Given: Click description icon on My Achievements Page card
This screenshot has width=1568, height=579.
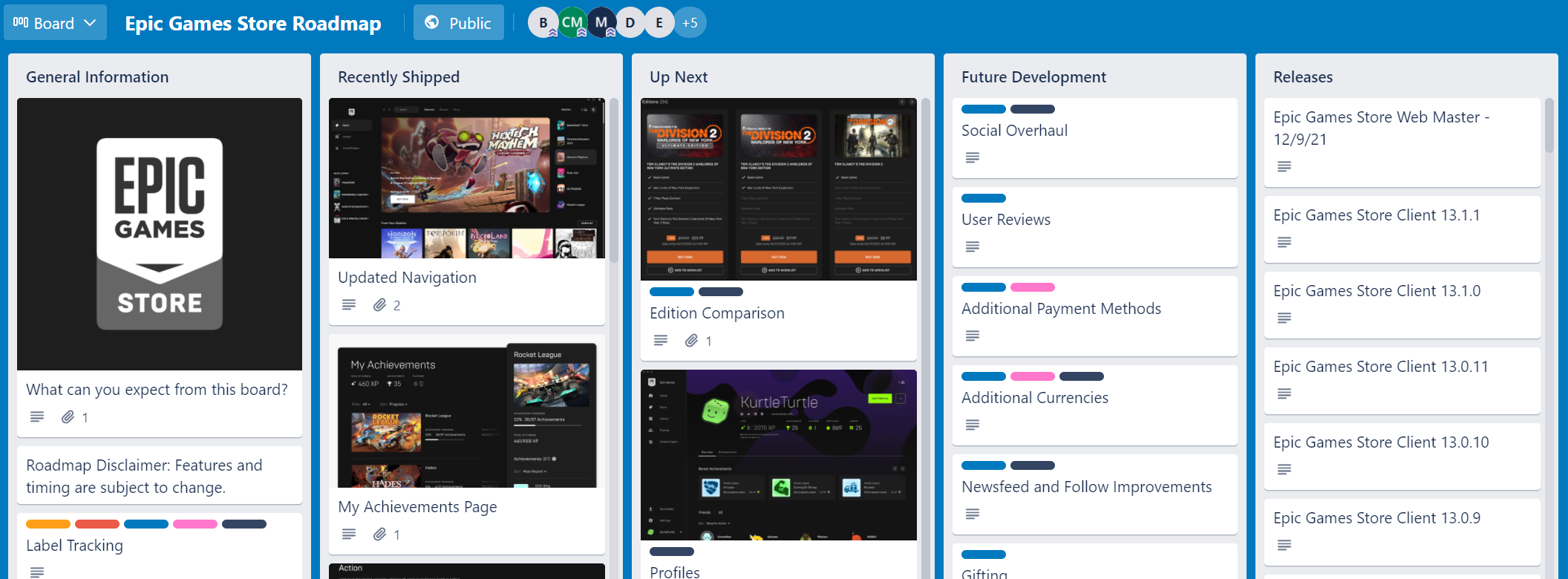Looking at the screenshot, I should [x=349, y=534].
